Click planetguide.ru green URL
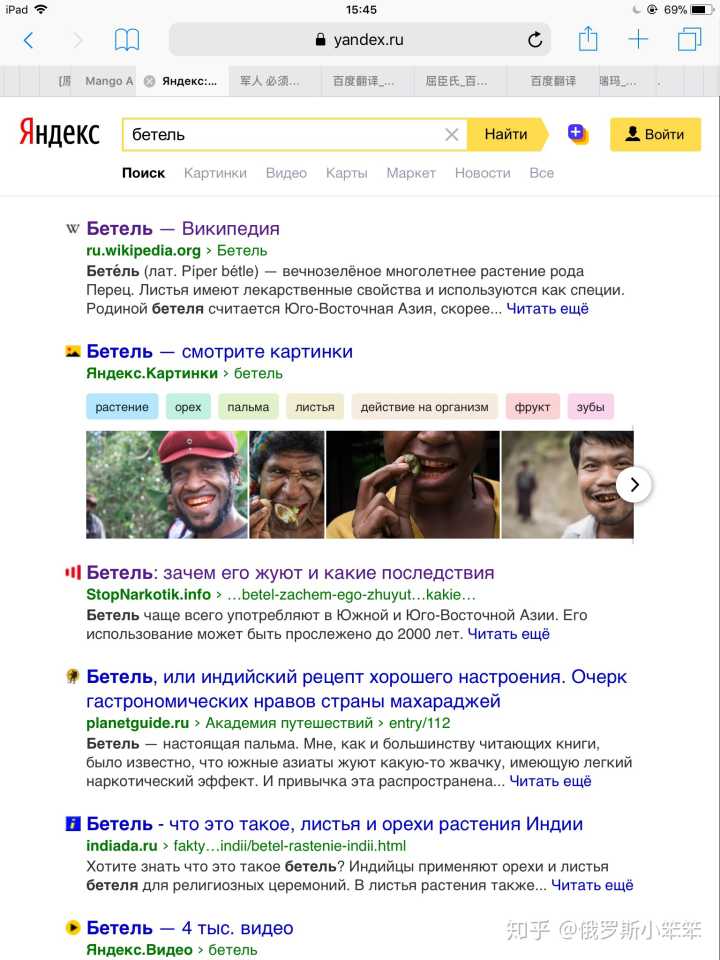The image size is (720, 960). [x=137, y=723]
